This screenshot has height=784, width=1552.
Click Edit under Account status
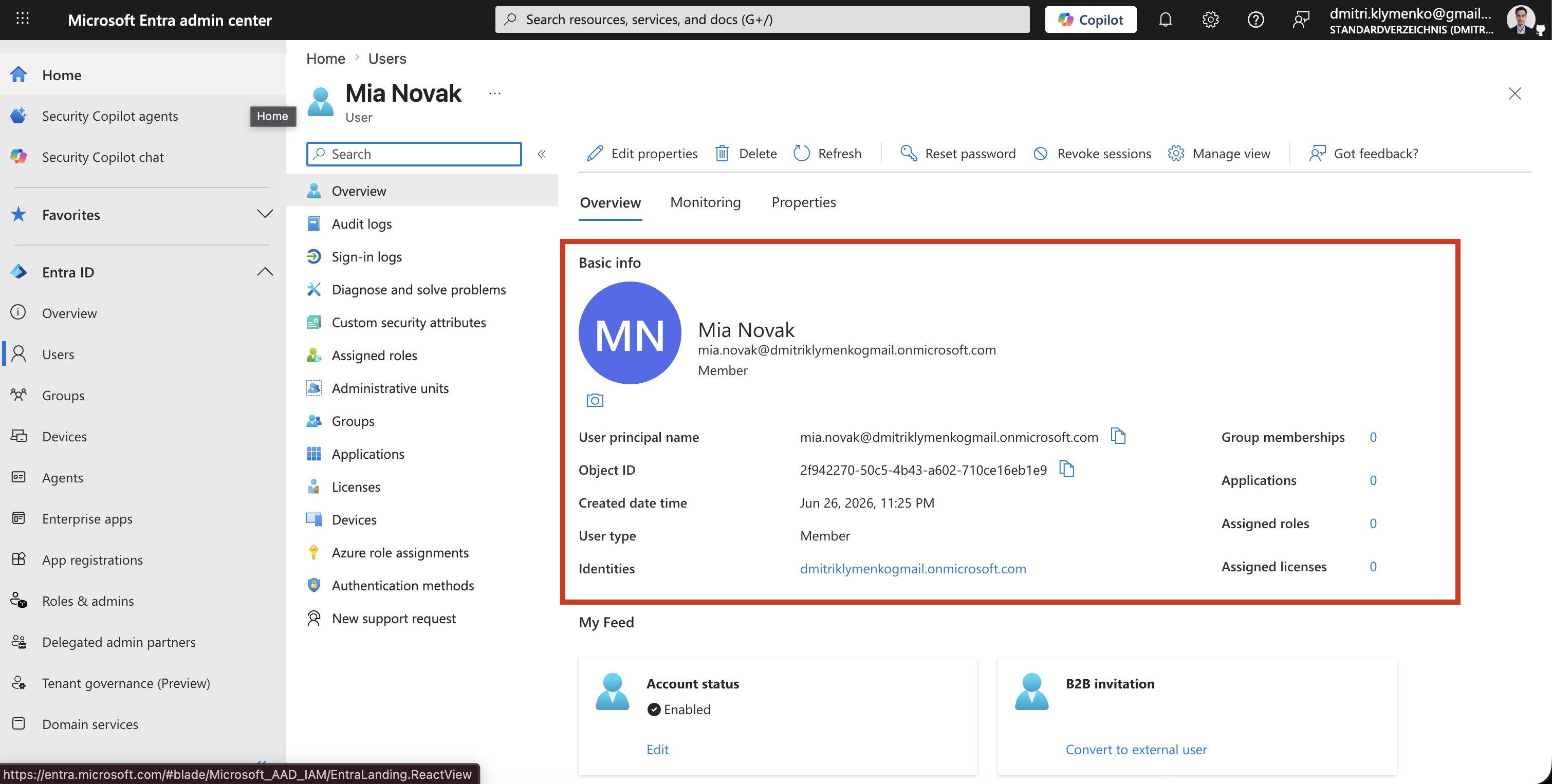[x=657, y=749]
